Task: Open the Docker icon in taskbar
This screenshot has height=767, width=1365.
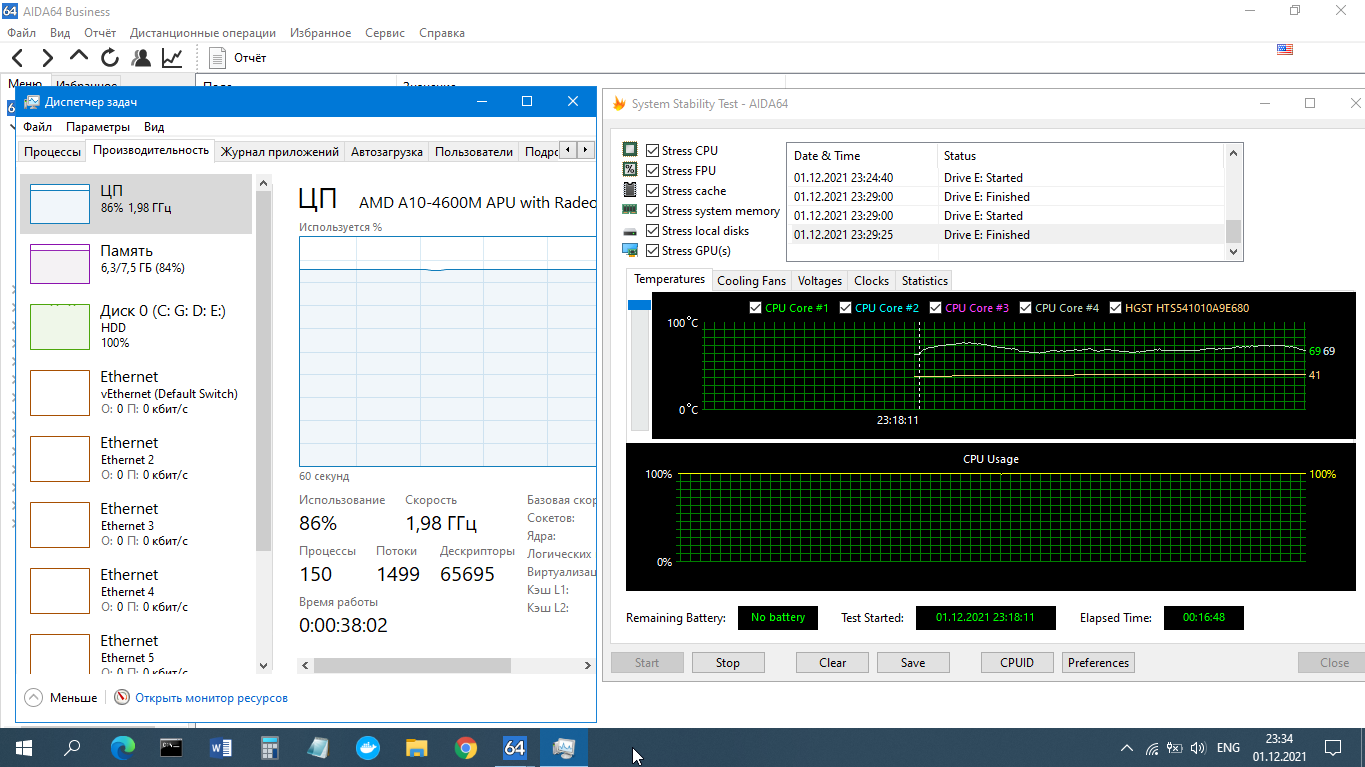Action: 368,747
